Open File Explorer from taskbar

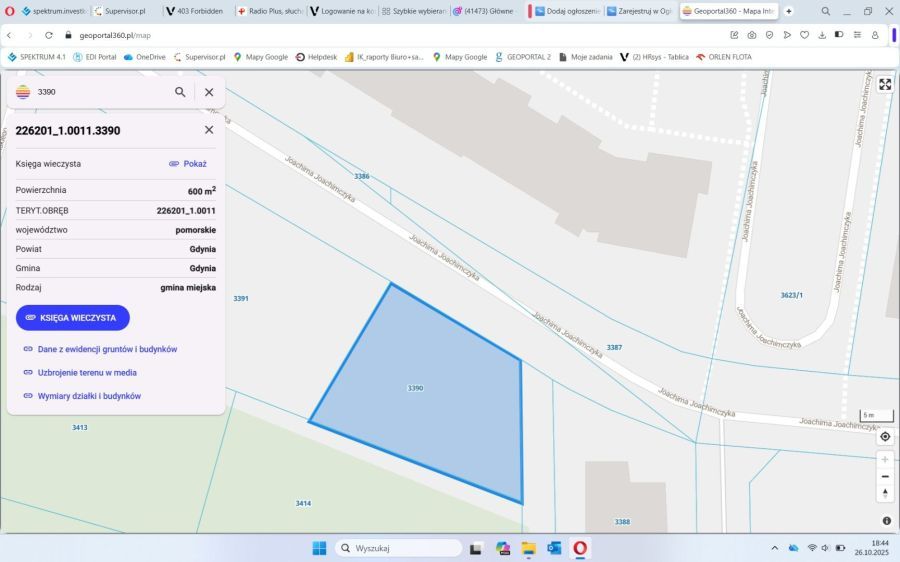pyautogui.click(x=528, y=548)
